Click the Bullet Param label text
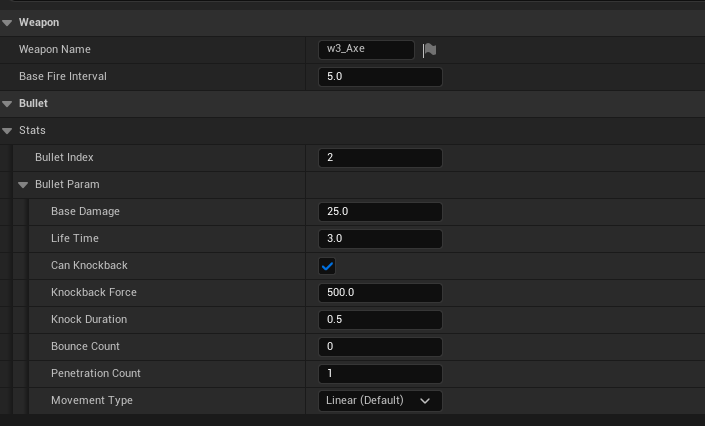Image resolution: width=705 pixels, height=426 pixels. (67, 184)
